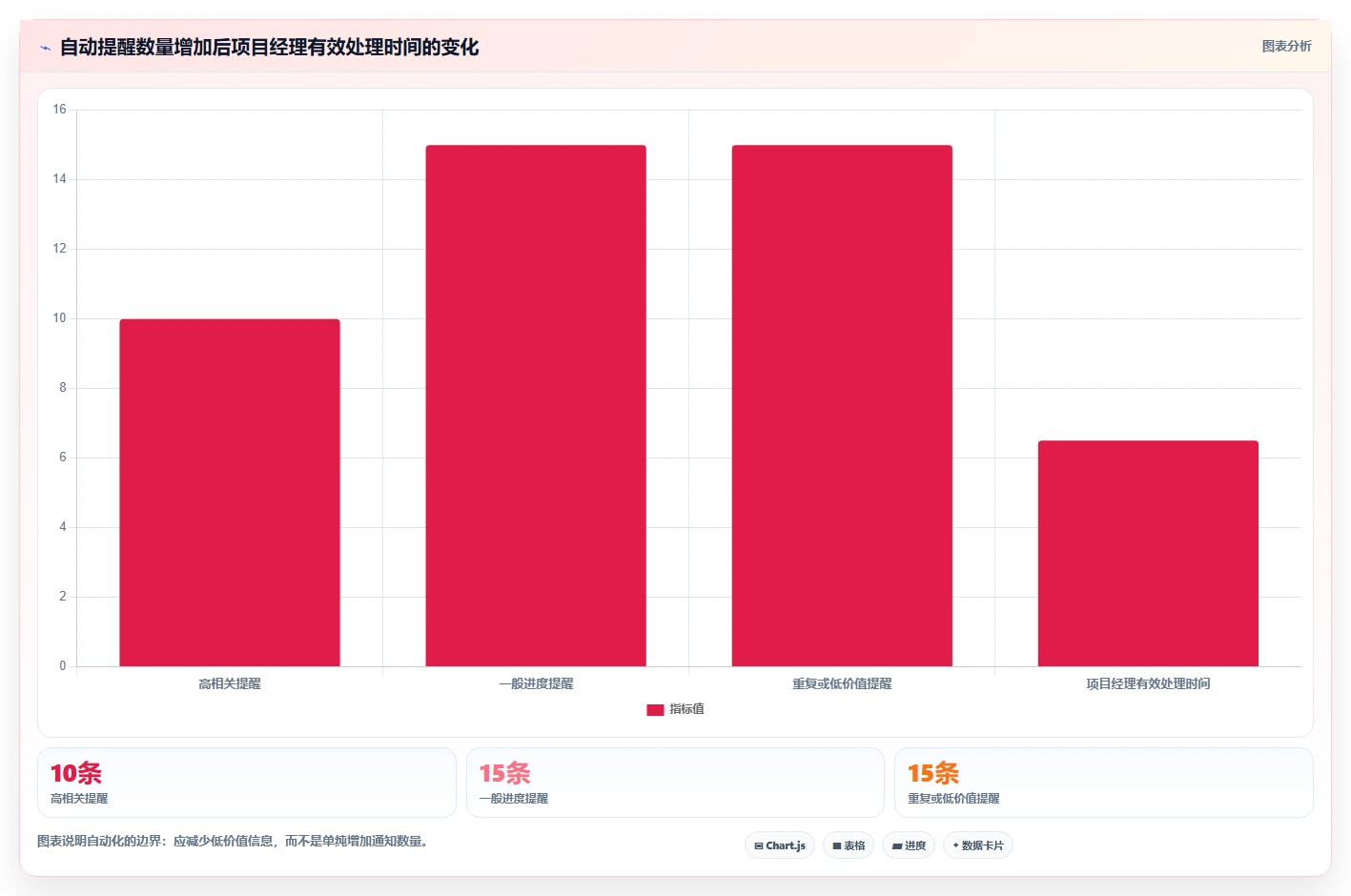Click the lightning icon beside the chart title
Screen dimensions: 1351x896
tap(45, 48)
